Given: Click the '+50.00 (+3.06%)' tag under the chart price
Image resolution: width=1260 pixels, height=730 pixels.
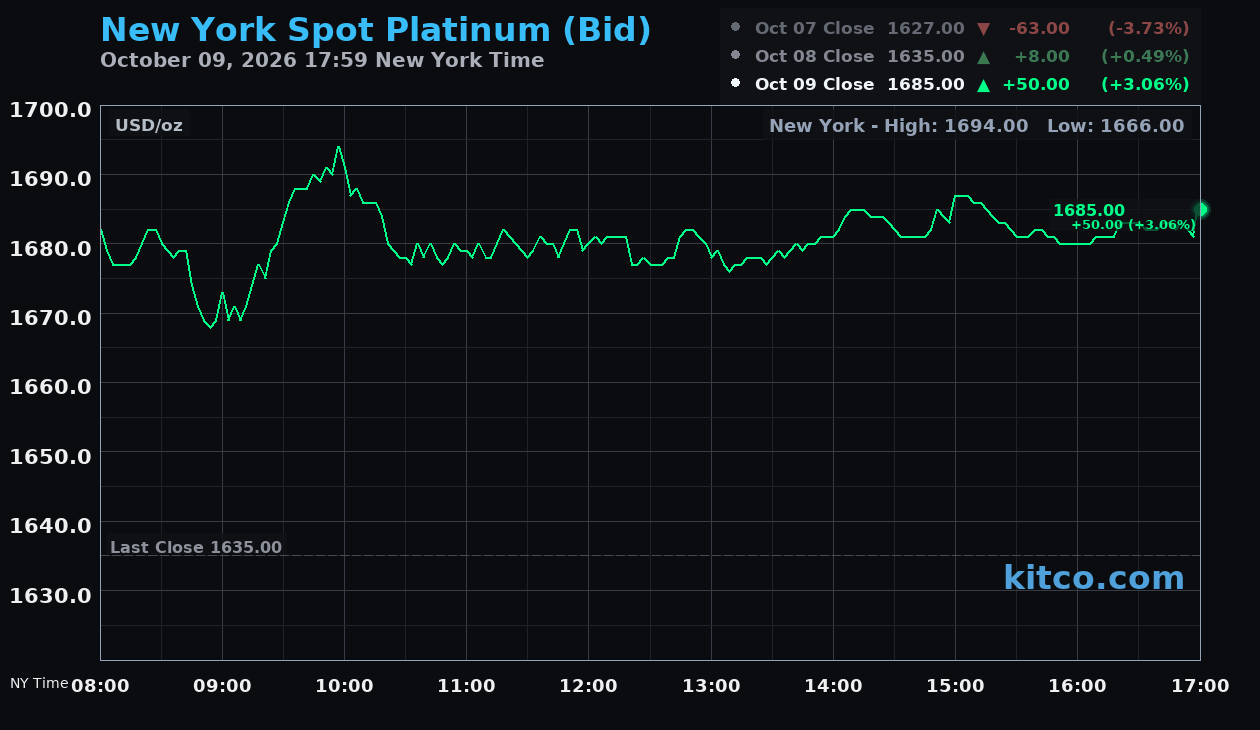Looking at the screenshot, I should [1133, 225].
